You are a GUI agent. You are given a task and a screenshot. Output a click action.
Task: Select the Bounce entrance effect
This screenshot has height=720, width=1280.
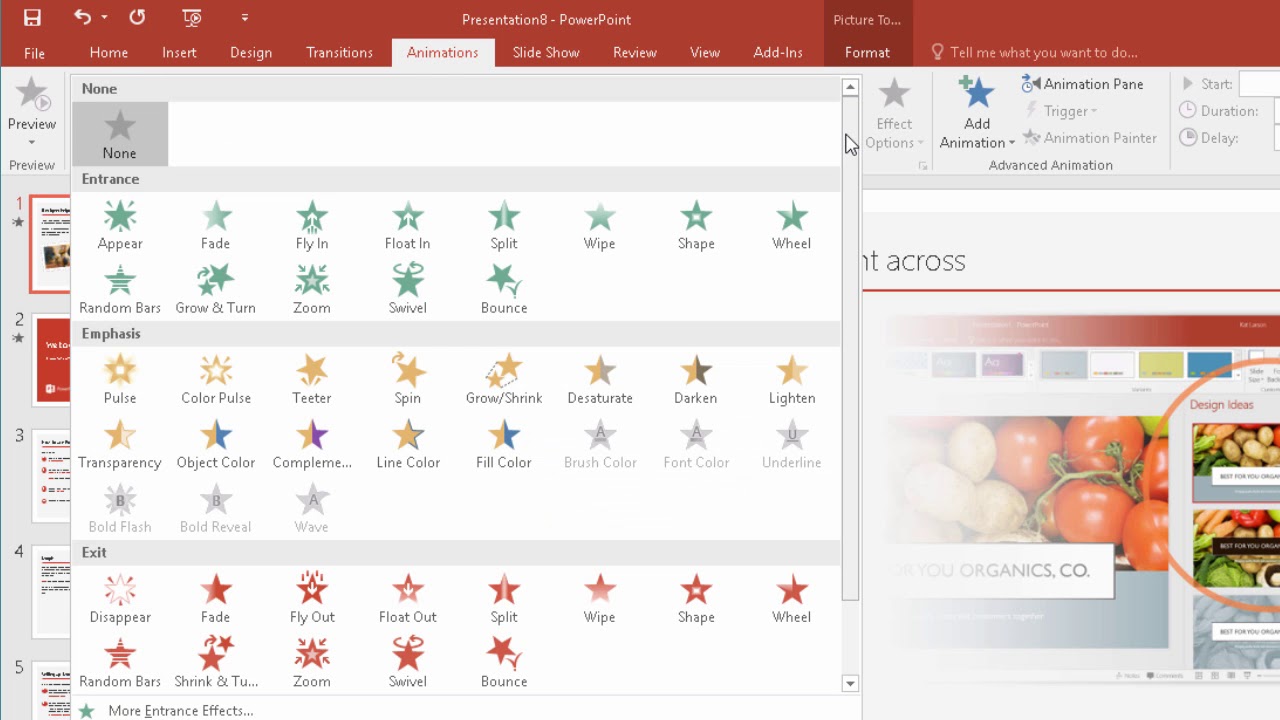click(x=503, y=290)
